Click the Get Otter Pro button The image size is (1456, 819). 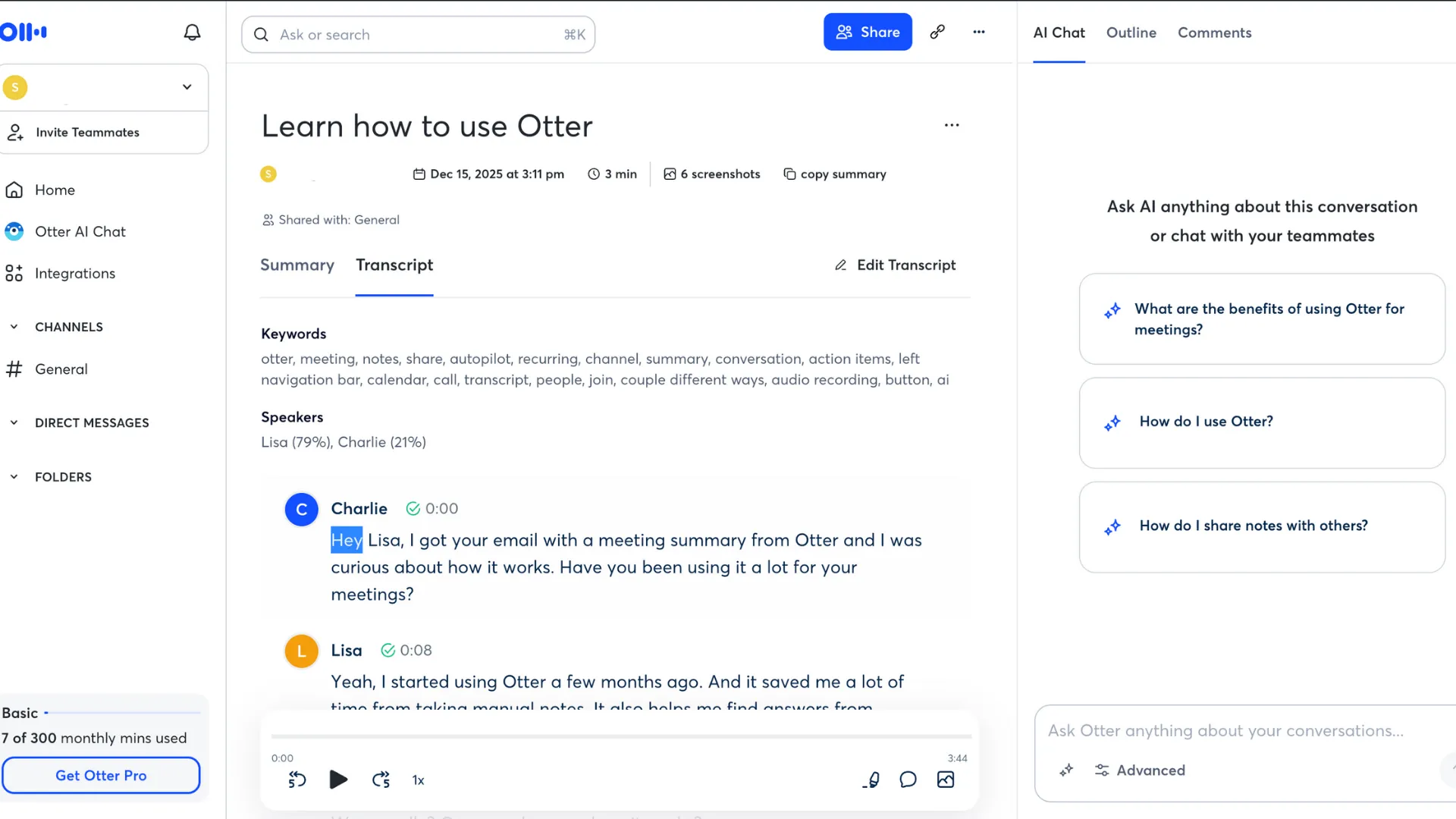coord(101,775)
